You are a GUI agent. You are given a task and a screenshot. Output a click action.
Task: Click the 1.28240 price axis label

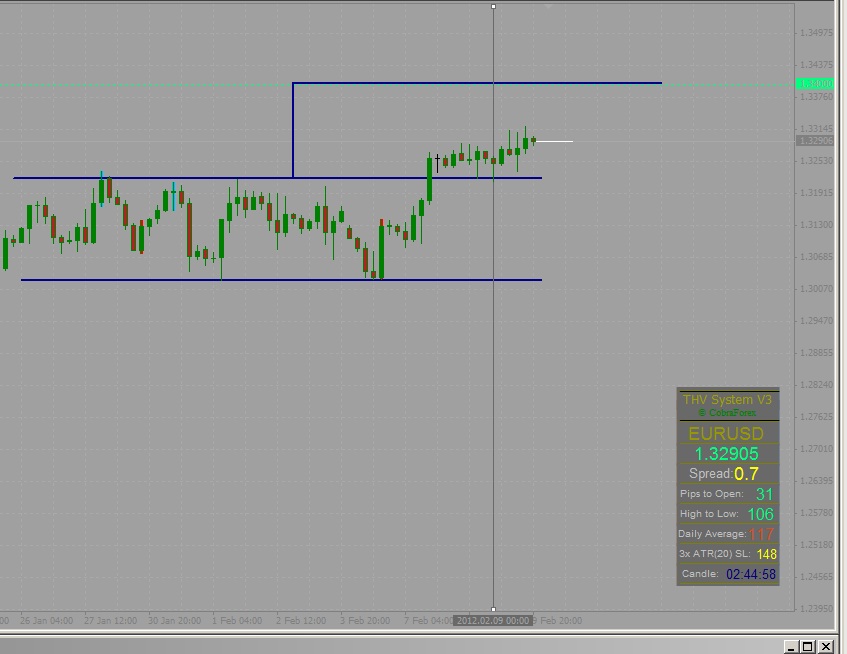816,385
